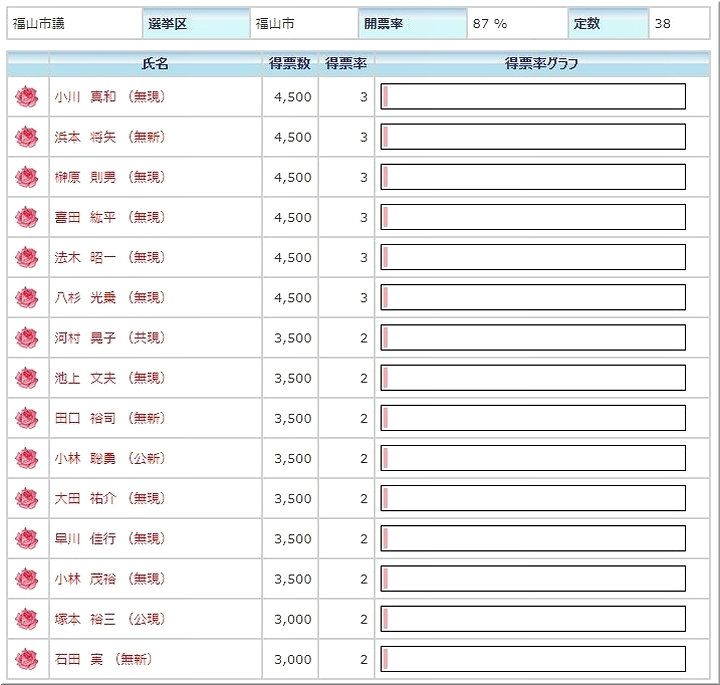This screenshot has width=720, height=685.
Task: Click the rose icon beside 法木 昭一
Action: click(x=27, y=257)
